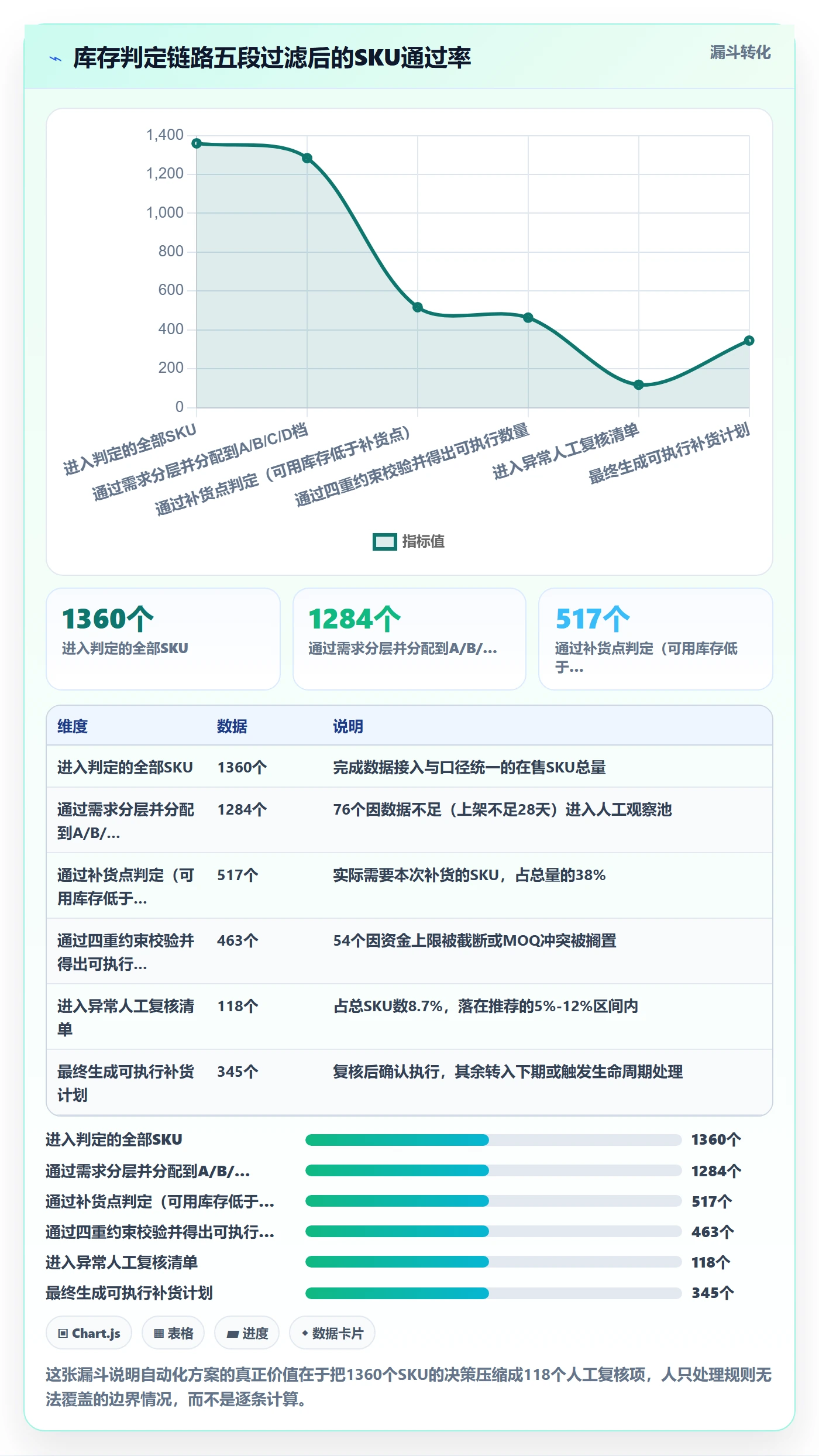819x1456 pixels.
Task: Toggle the 指标值 legend label
Action: point(423,541)
